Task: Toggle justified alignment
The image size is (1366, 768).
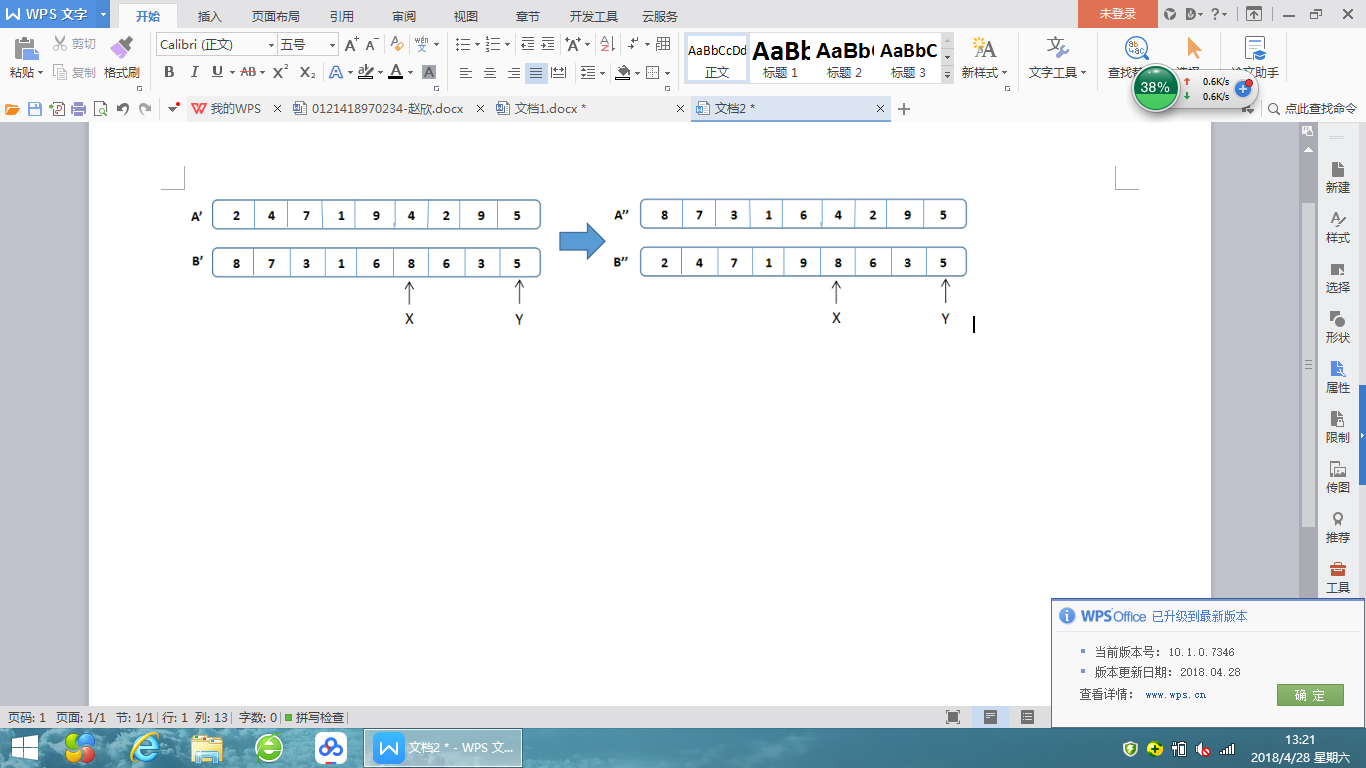Action: click(x=536, y=72)
